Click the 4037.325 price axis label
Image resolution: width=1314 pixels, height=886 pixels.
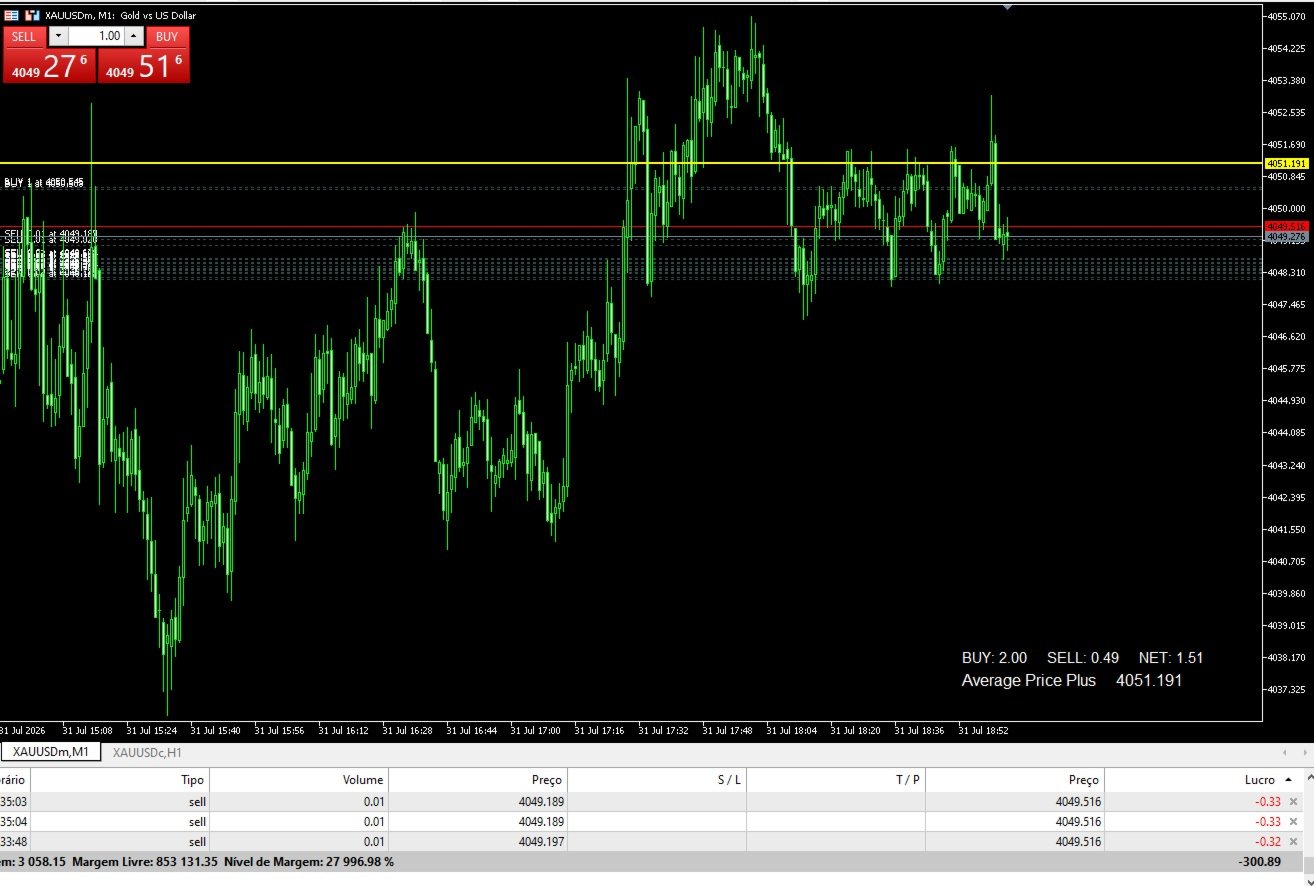click(x=1286, y=690)
